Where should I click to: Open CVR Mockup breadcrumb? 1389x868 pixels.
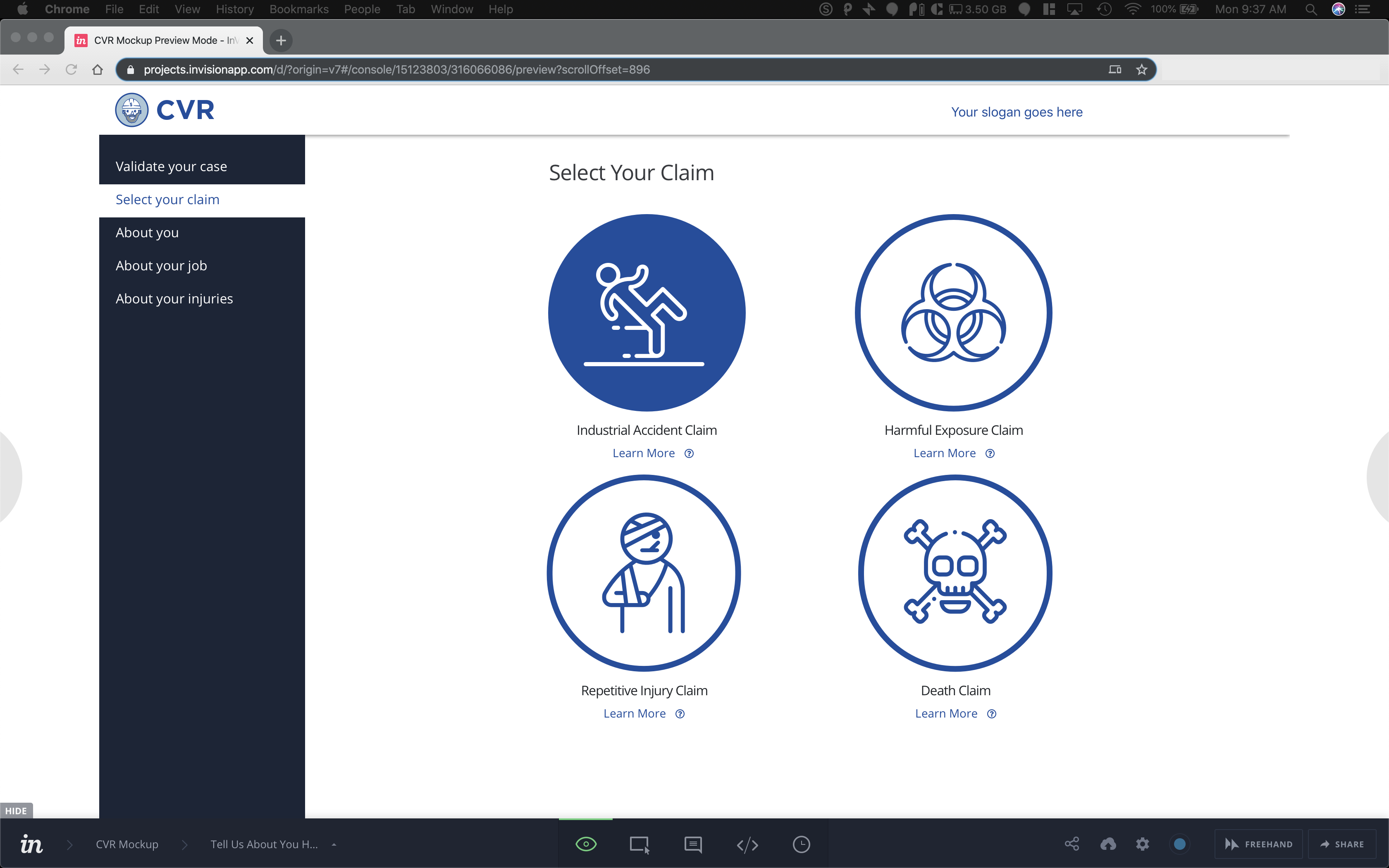click(x=127, y=844)
